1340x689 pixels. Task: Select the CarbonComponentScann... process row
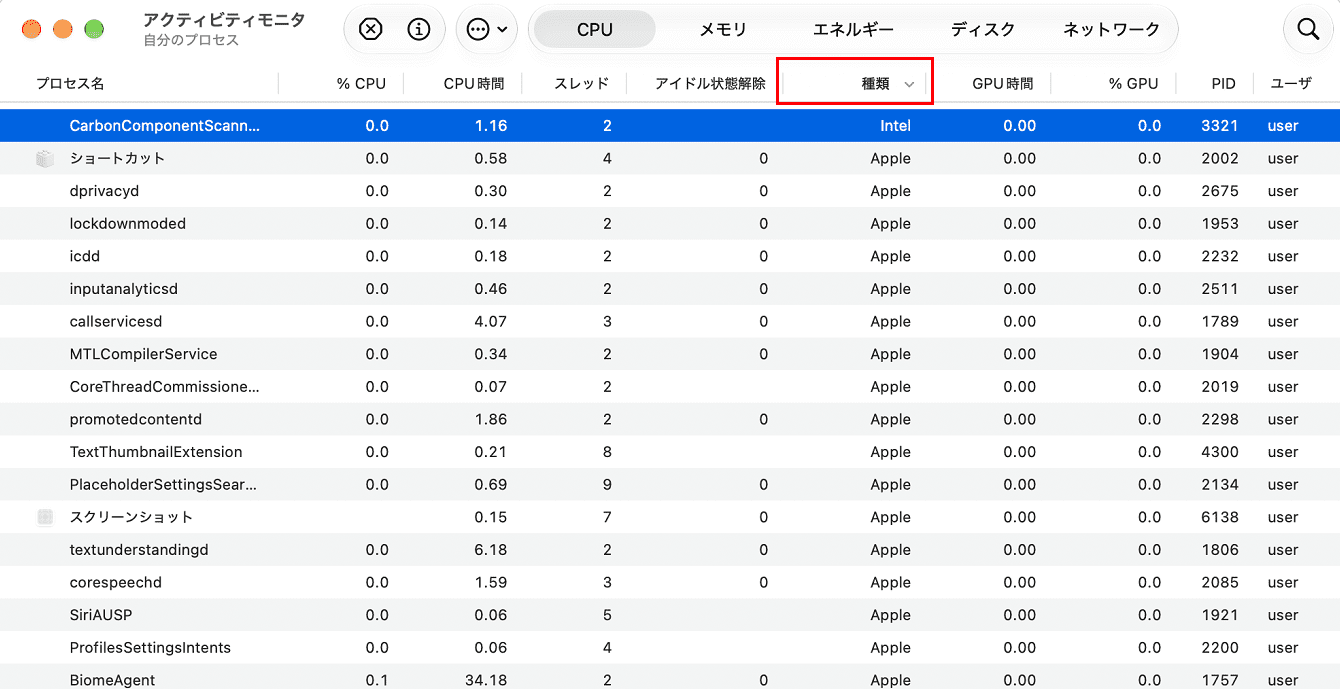coord(670,126)
